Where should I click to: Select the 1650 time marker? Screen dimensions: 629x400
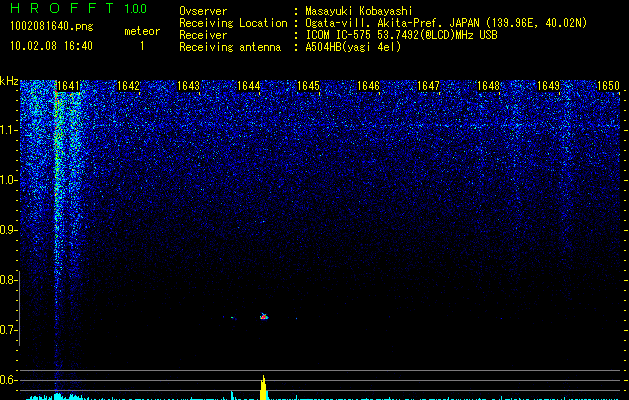coord(609,86)
